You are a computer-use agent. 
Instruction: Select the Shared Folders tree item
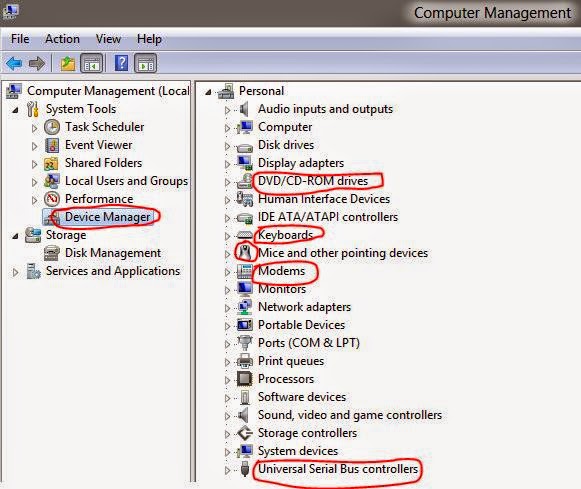pos(103,163)
